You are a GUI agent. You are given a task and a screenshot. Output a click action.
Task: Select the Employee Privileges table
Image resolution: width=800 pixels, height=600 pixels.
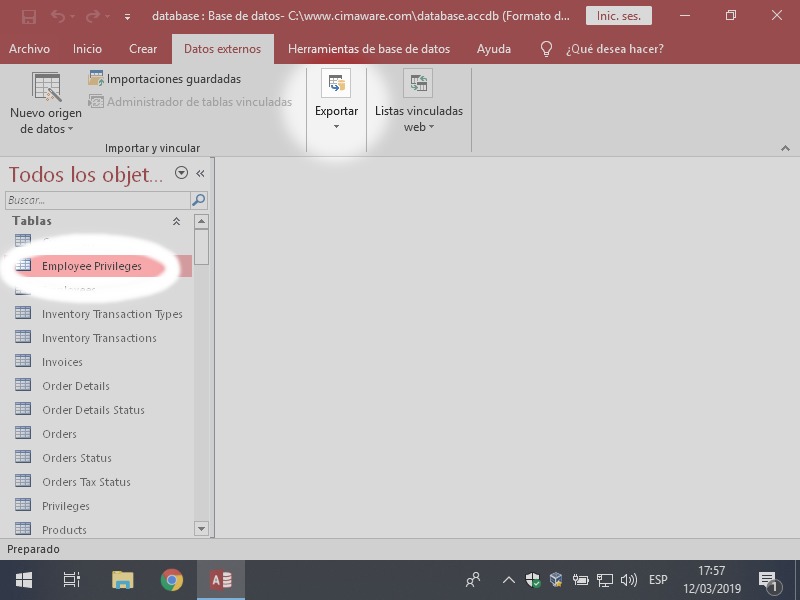point(92,266)
